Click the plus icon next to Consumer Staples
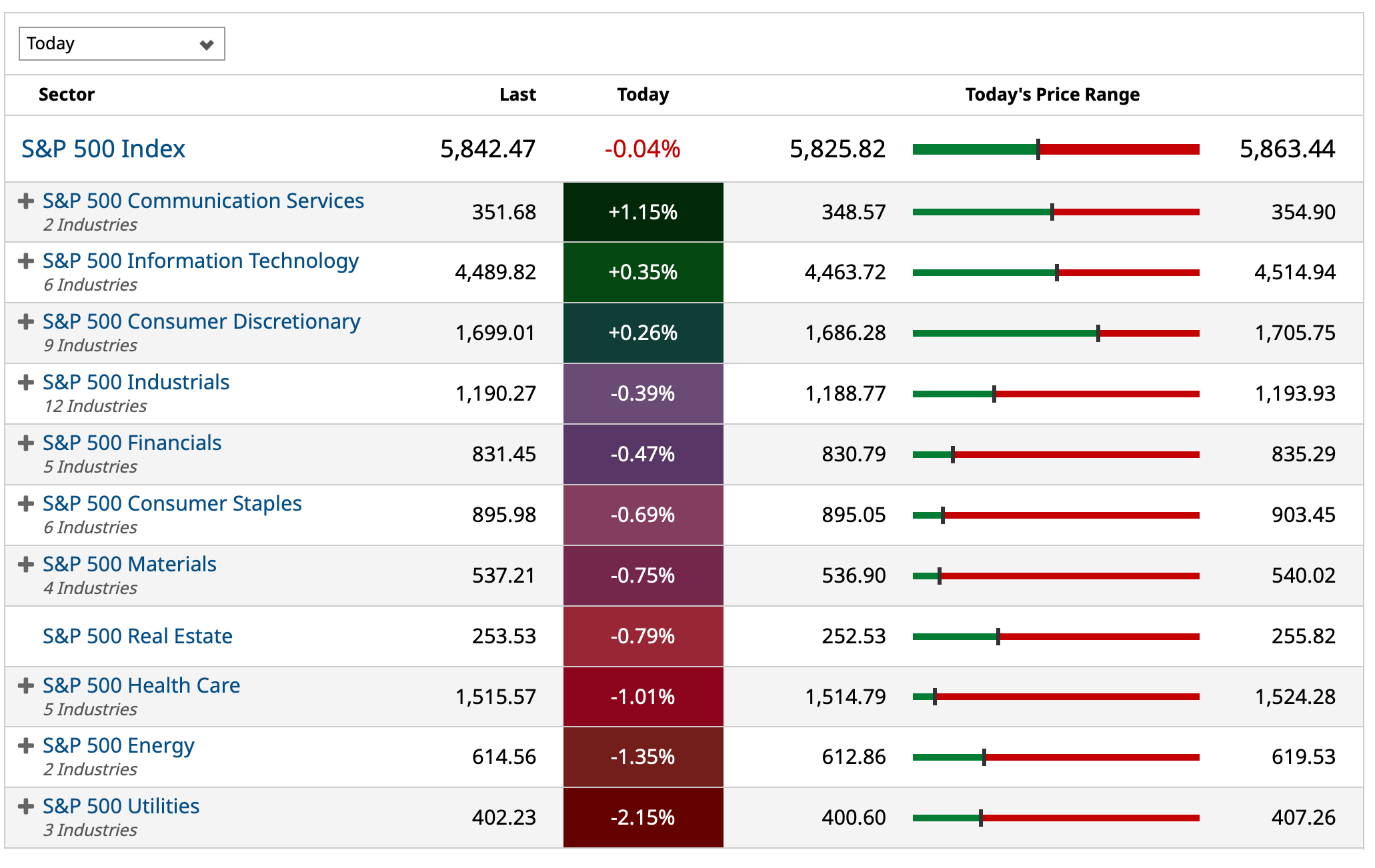Viewport: 1375px width, 868px height. tap(26, 503)
